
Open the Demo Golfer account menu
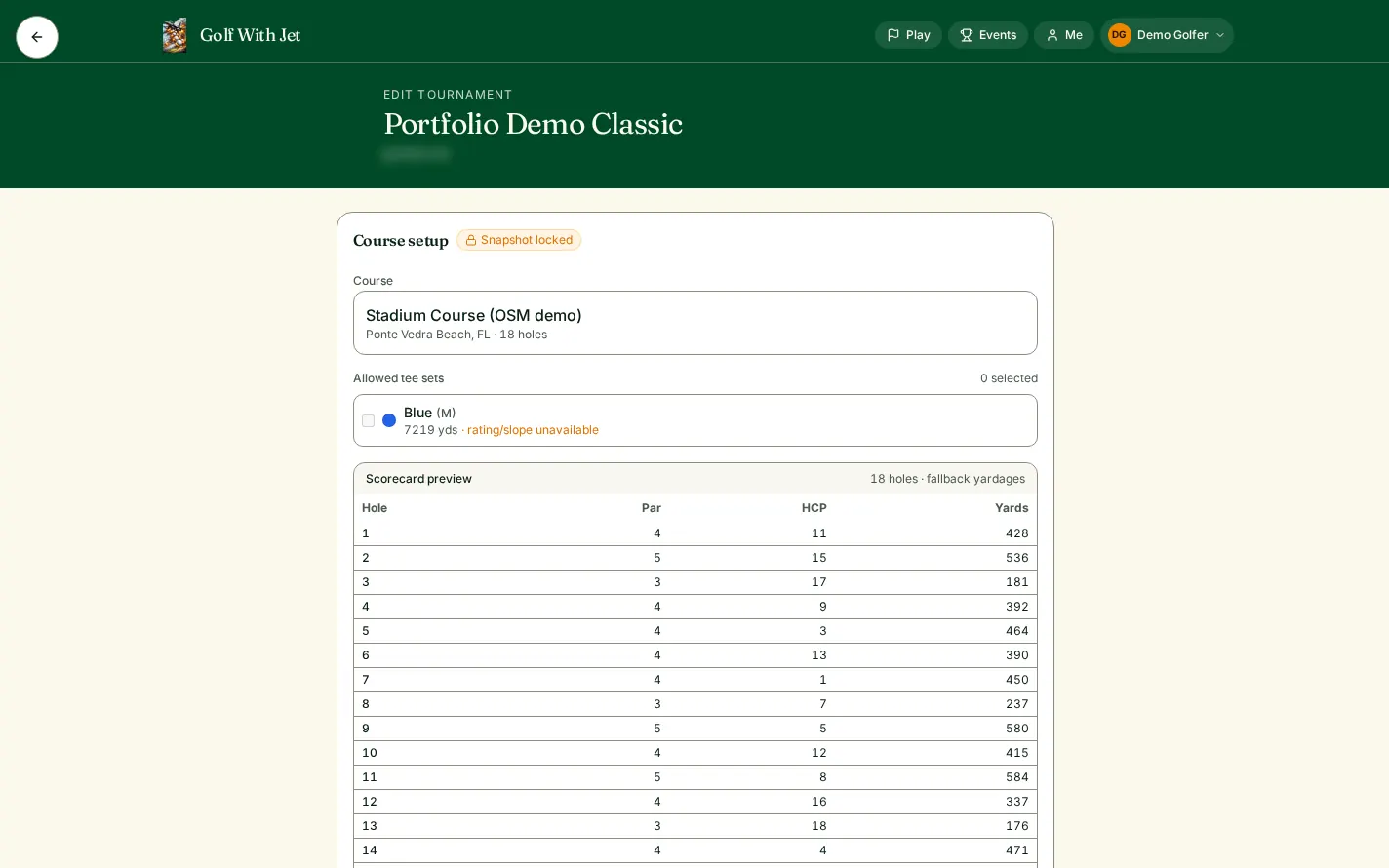click(1167, 35)
